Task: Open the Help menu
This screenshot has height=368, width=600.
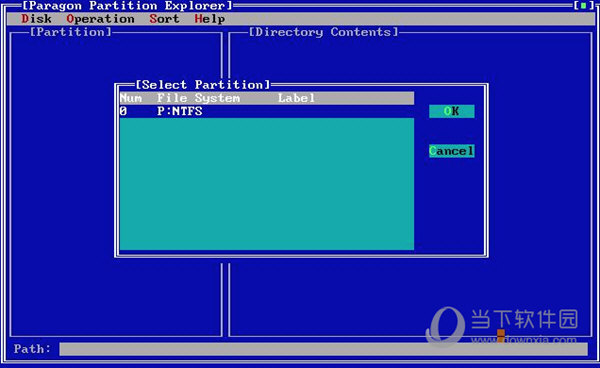Action: tap(209, 18)
